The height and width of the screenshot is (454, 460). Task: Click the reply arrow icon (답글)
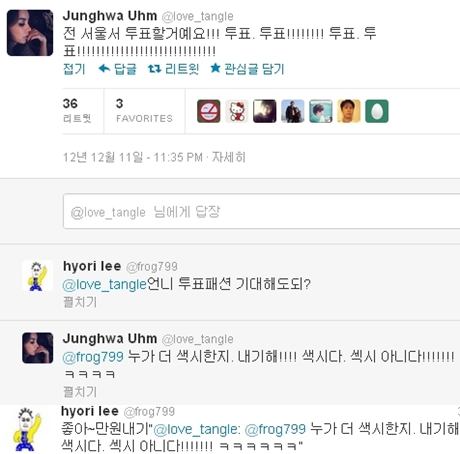coord(104,69)
